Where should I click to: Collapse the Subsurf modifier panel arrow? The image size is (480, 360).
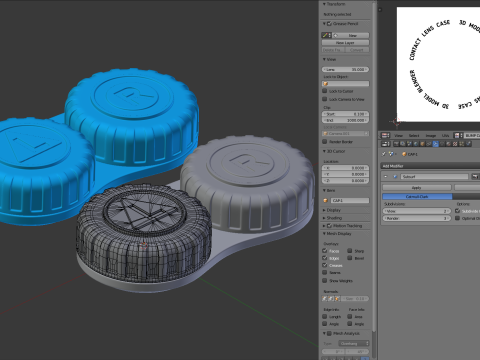[x=386, y=177]
